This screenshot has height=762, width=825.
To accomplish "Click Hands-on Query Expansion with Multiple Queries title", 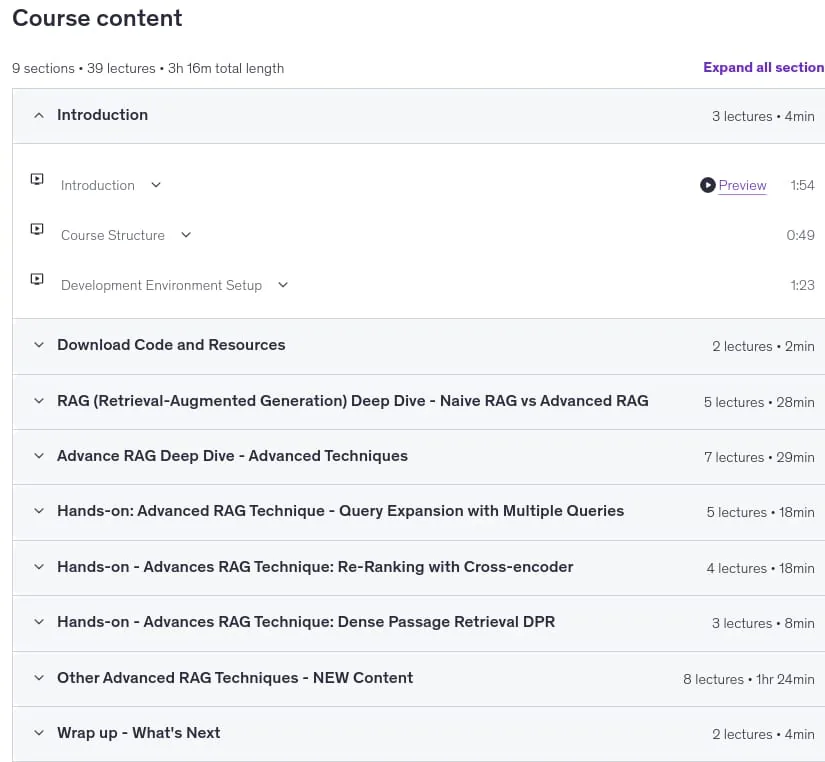I will pos(340,511).
